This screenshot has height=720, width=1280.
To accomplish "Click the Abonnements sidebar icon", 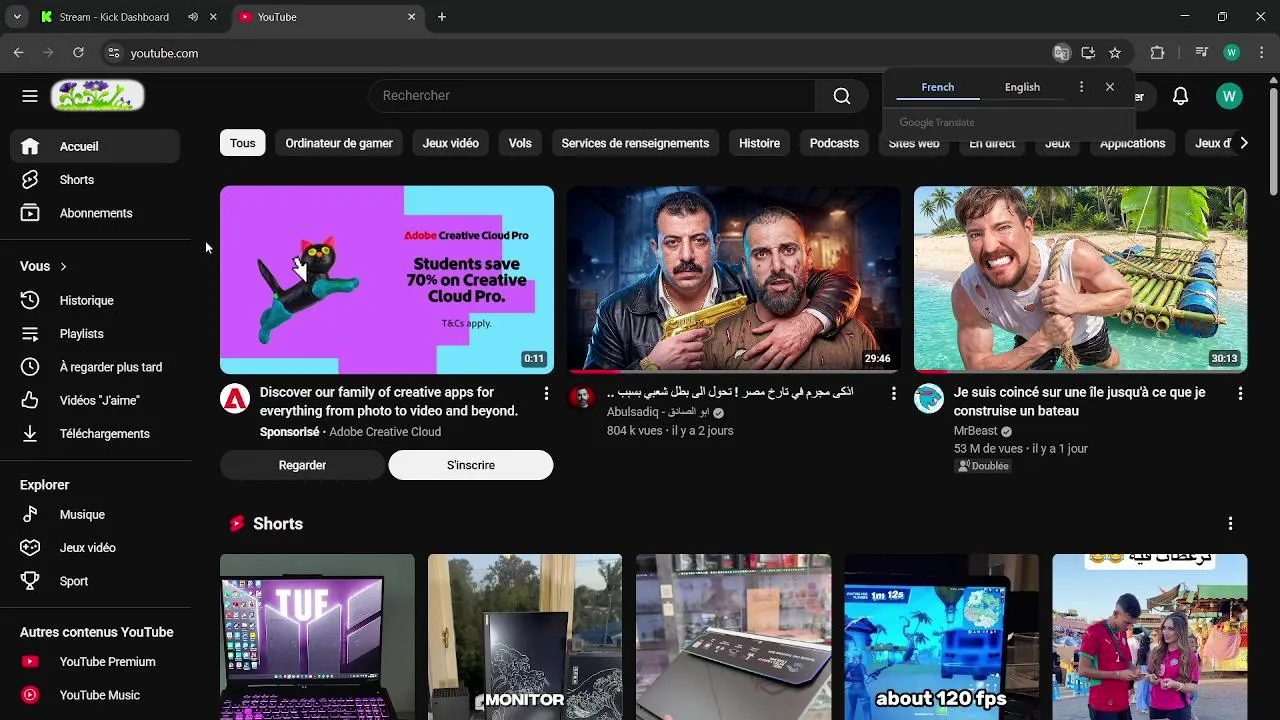I will click(30, 213).
